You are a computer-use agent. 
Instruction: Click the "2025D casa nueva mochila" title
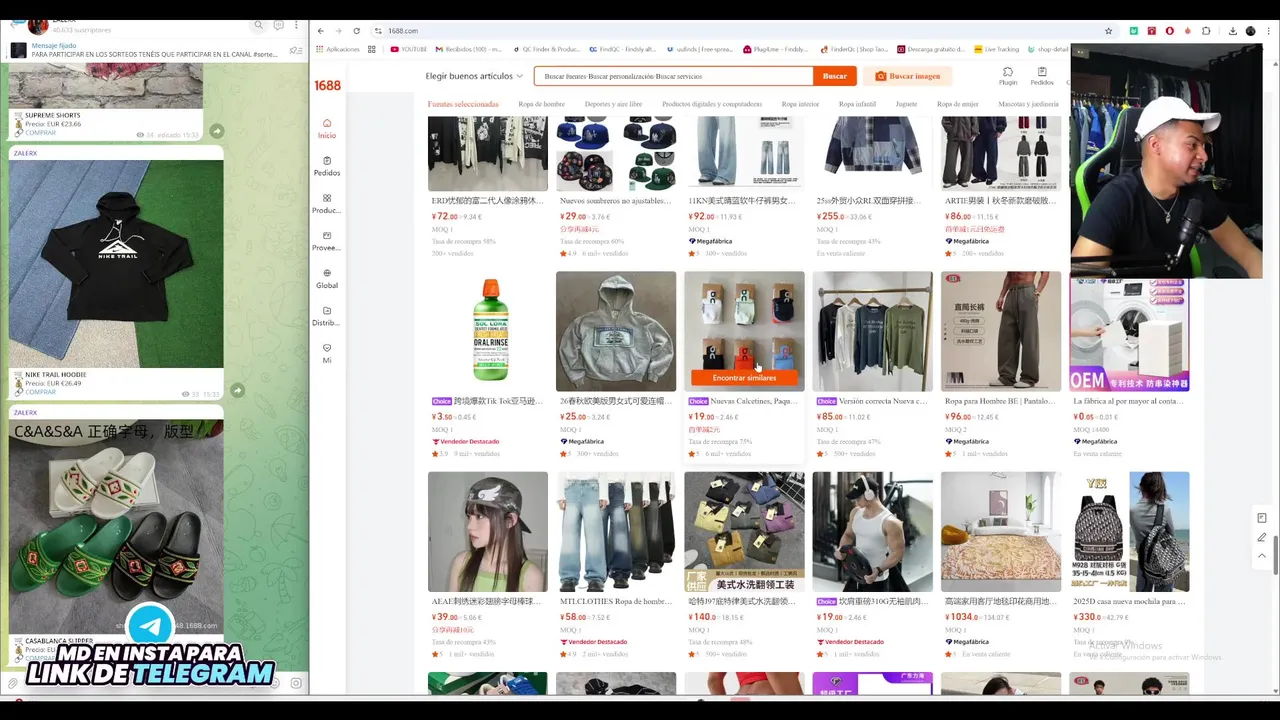[x=1129, y=601]
